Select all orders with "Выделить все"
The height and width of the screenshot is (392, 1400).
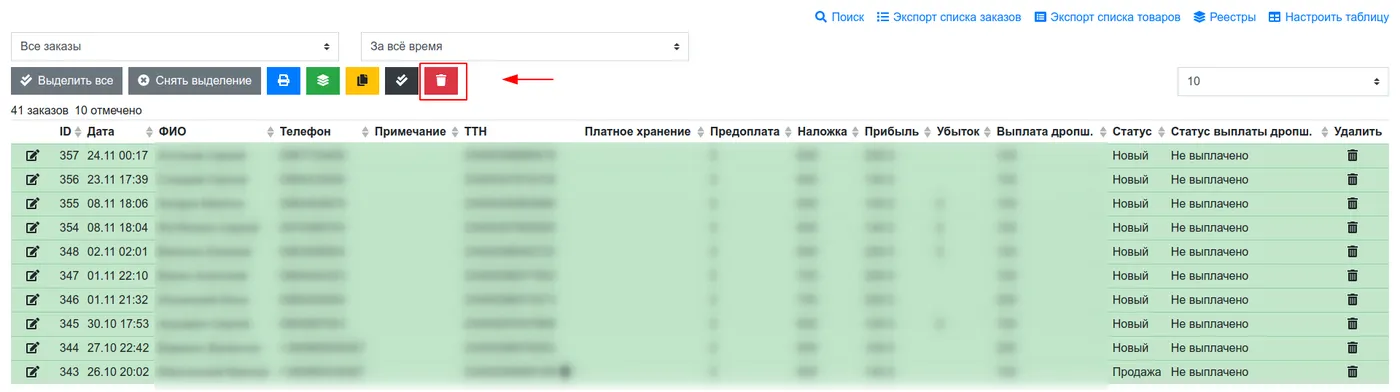tap(67, 81)
